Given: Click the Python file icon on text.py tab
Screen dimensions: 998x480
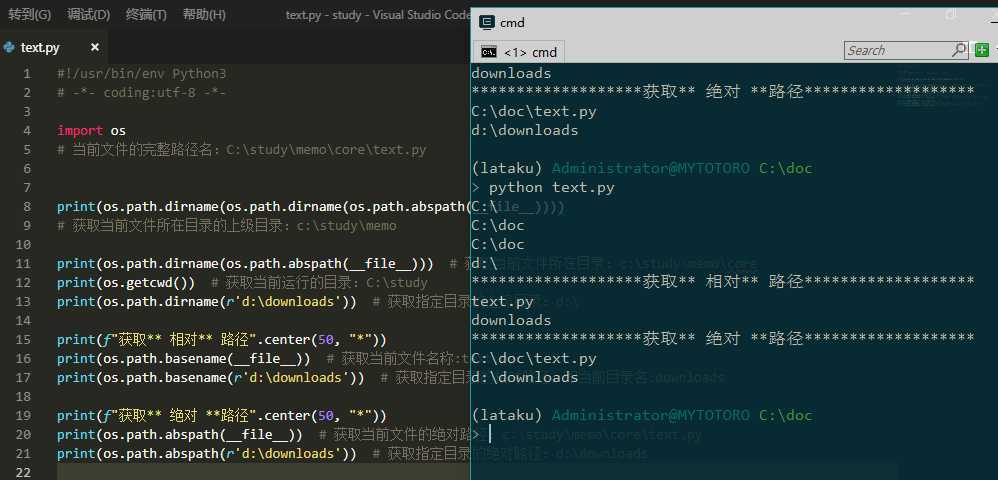Looking at the screenshot, I should [9, 48].
